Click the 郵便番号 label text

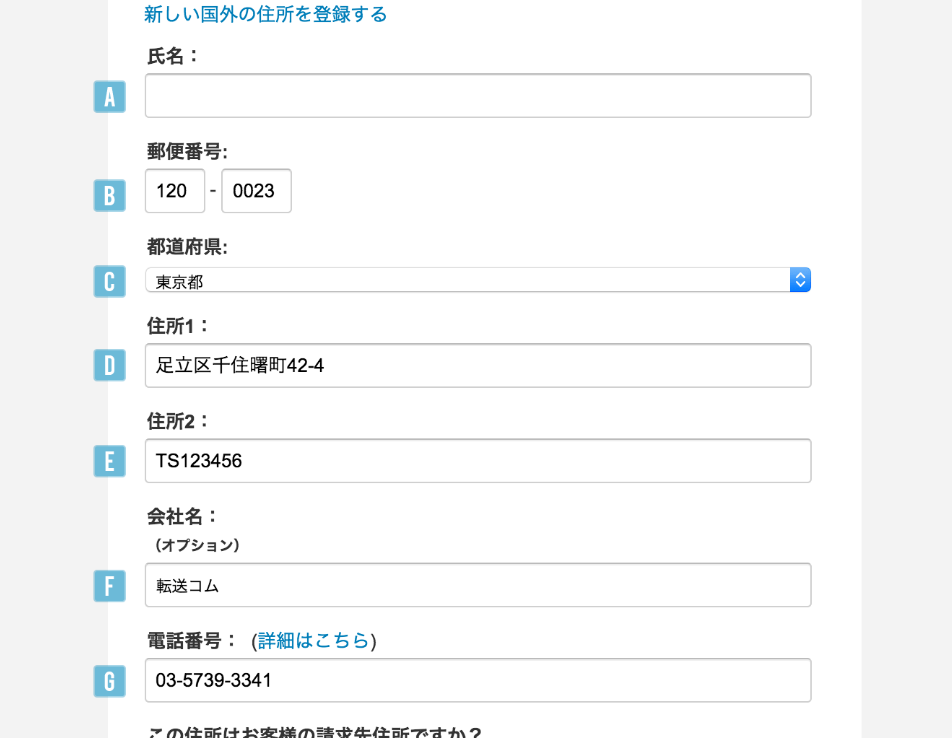coord(187,151)
